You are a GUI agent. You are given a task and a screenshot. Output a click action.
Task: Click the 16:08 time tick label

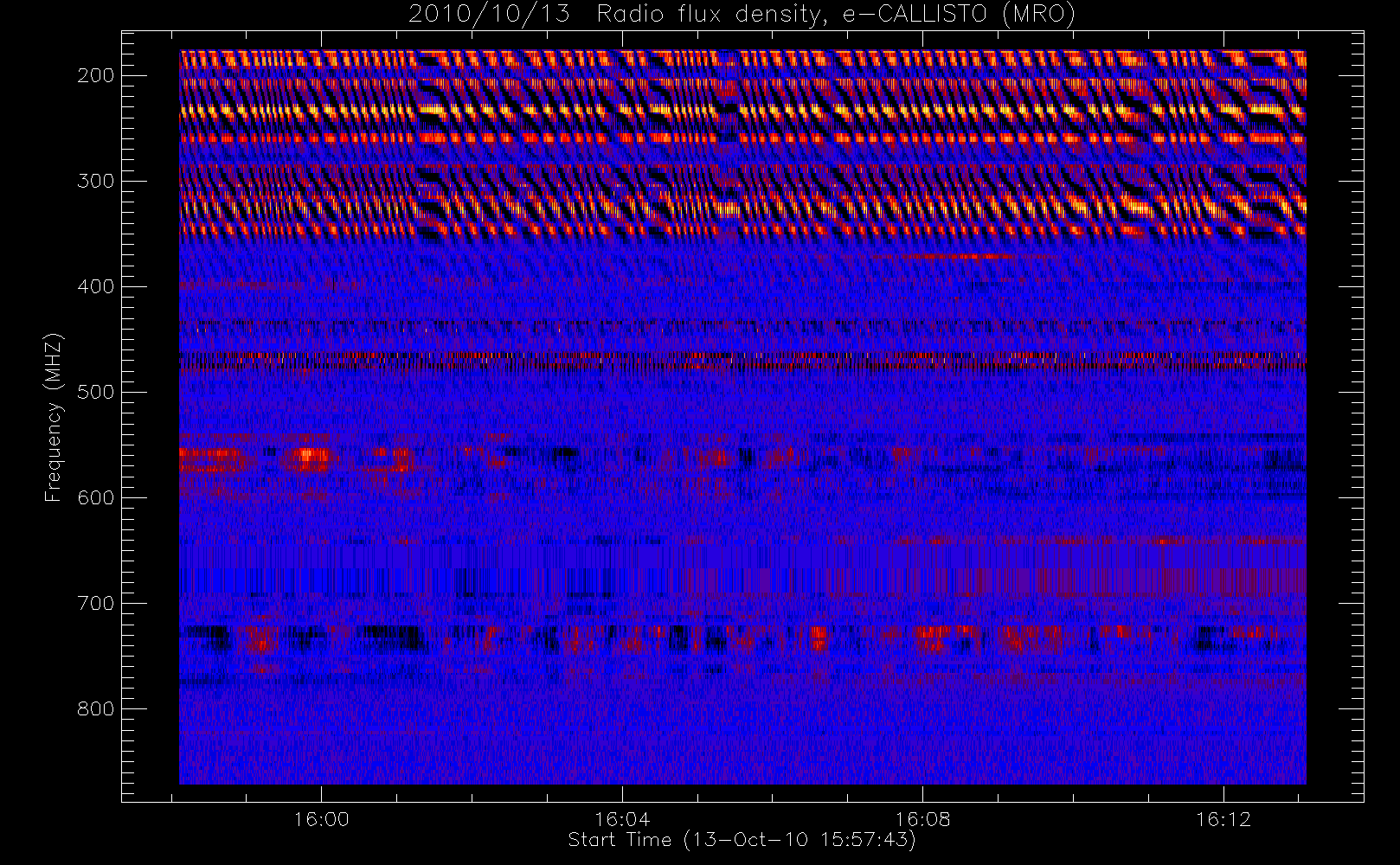(922, 819)
